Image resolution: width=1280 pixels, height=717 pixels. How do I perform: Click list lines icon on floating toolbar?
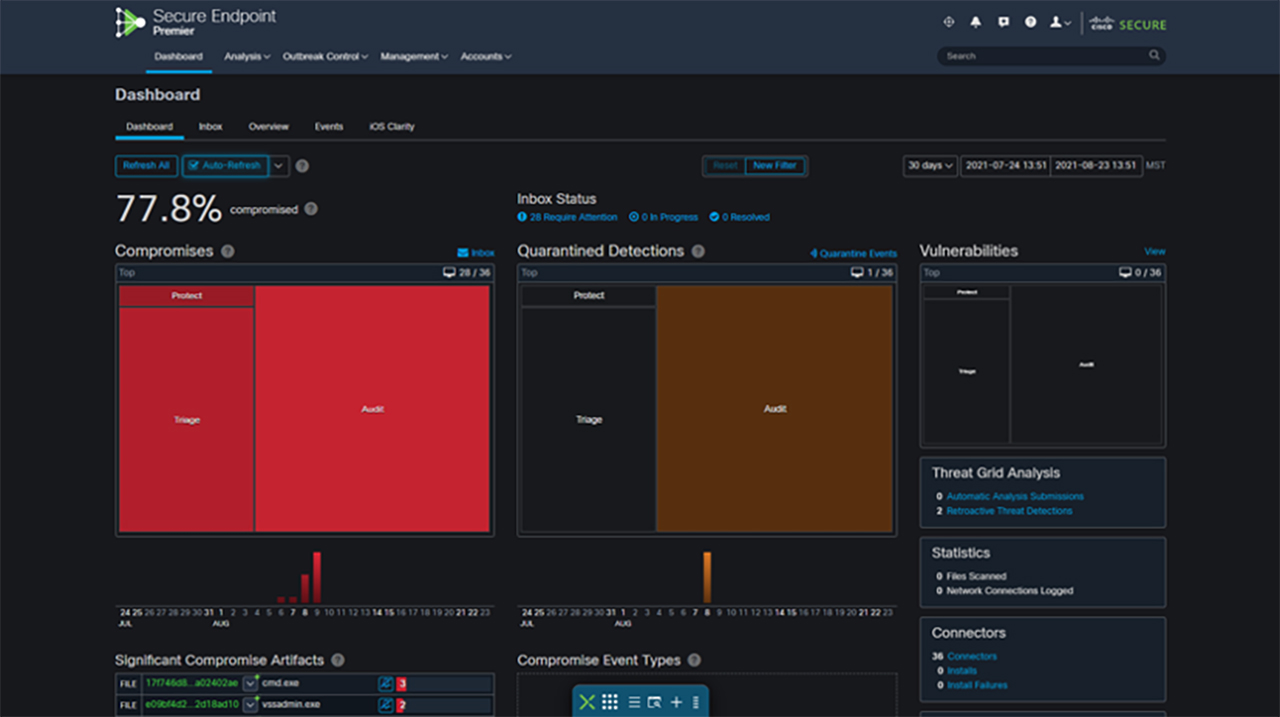[x=634, y=702]
